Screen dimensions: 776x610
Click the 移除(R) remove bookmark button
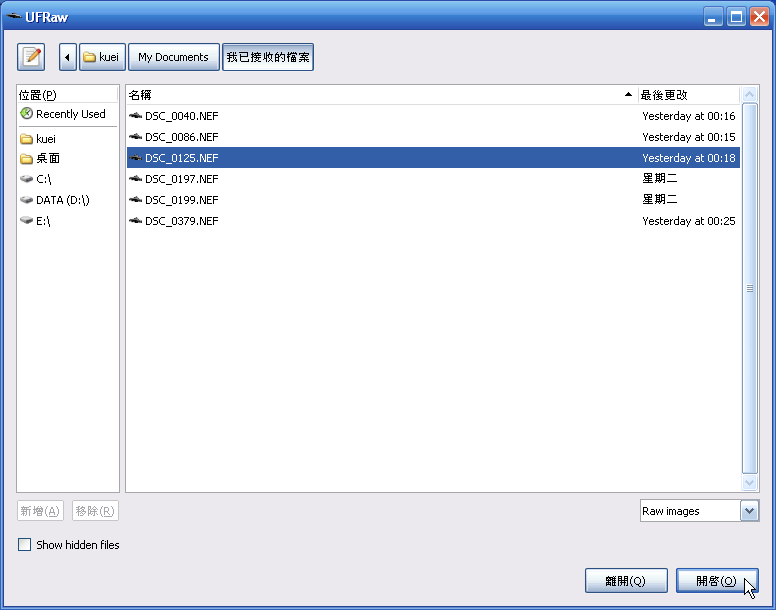(x=95, y=511)
